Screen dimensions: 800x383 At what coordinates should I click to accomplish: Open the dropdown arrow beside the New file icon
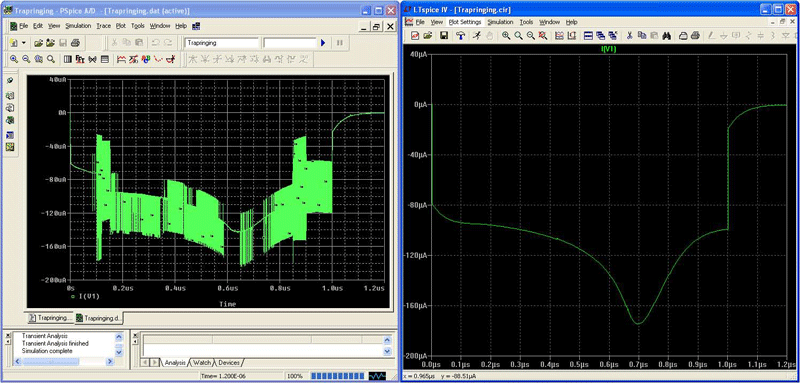(23, 43)
